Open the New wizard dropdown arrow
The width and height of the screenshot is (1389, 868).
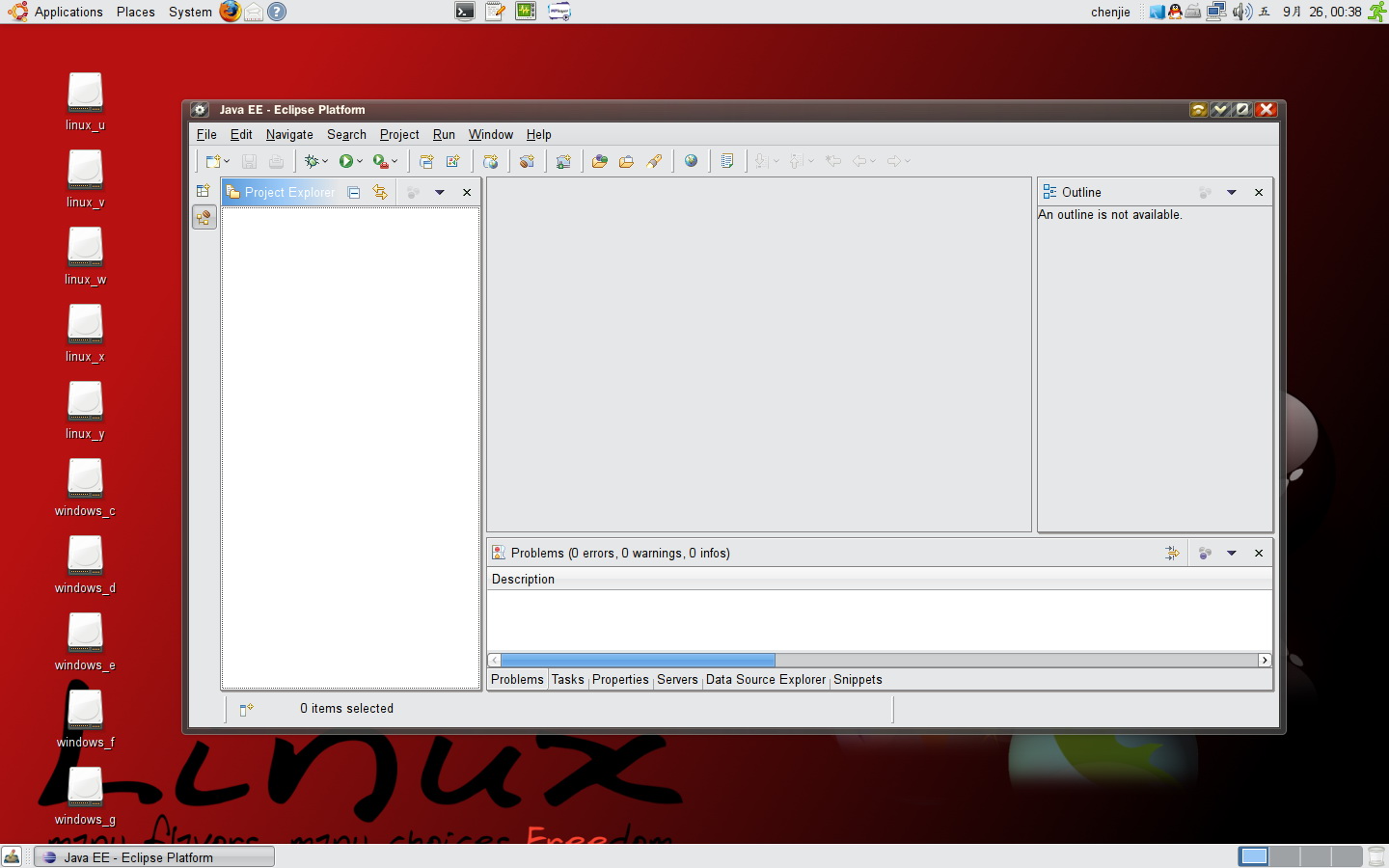pos(227,161)
